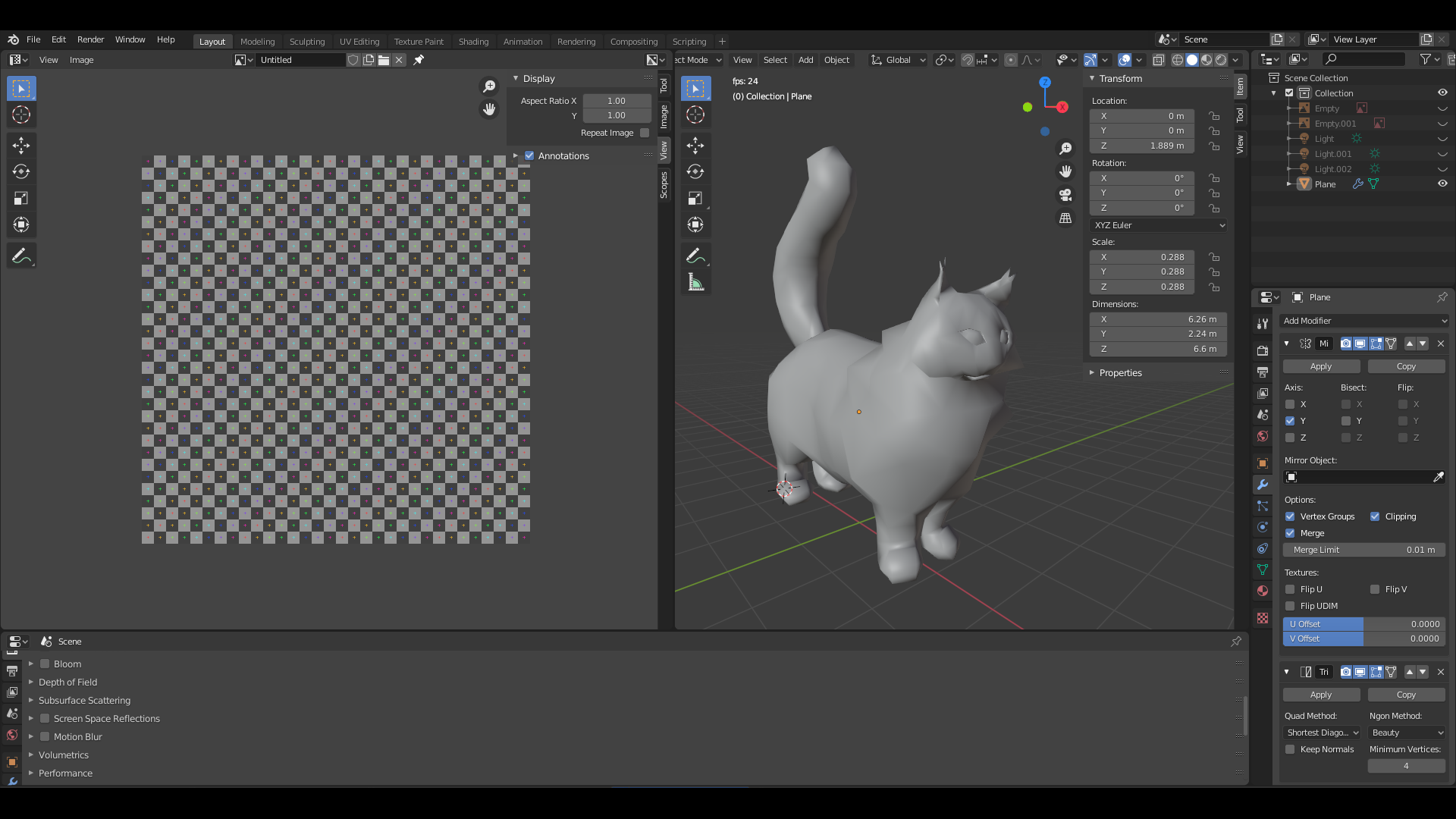Disable the Clipping option checkbox

[1375, 516]
